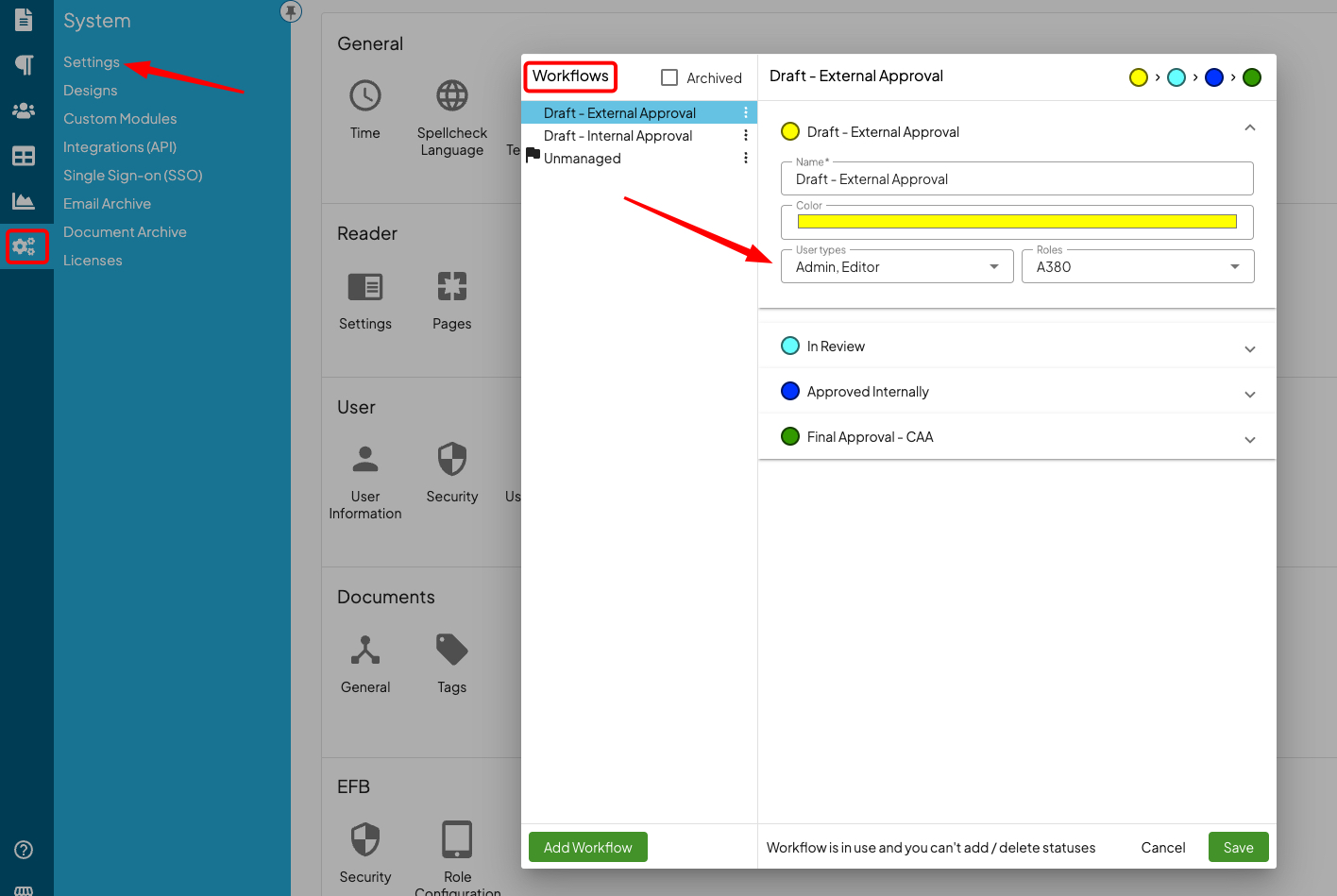
Task: Toggle the Archived checkbox
Action: point(669,77)
